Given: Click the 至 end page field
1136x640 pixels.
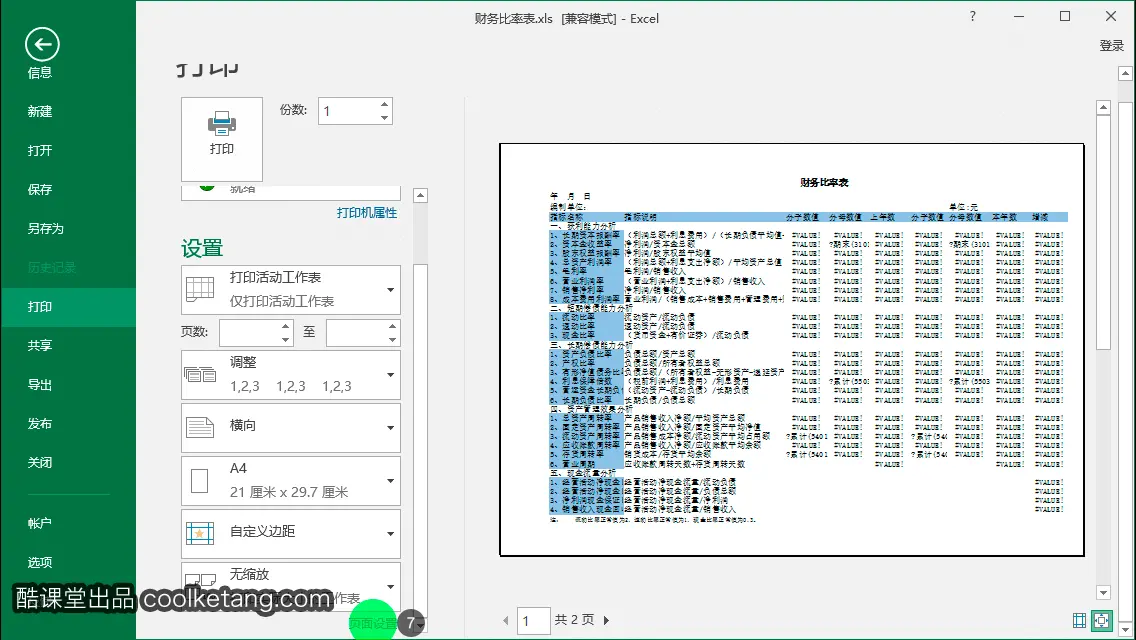Looking at the screenshot, I should pos(356,333).
